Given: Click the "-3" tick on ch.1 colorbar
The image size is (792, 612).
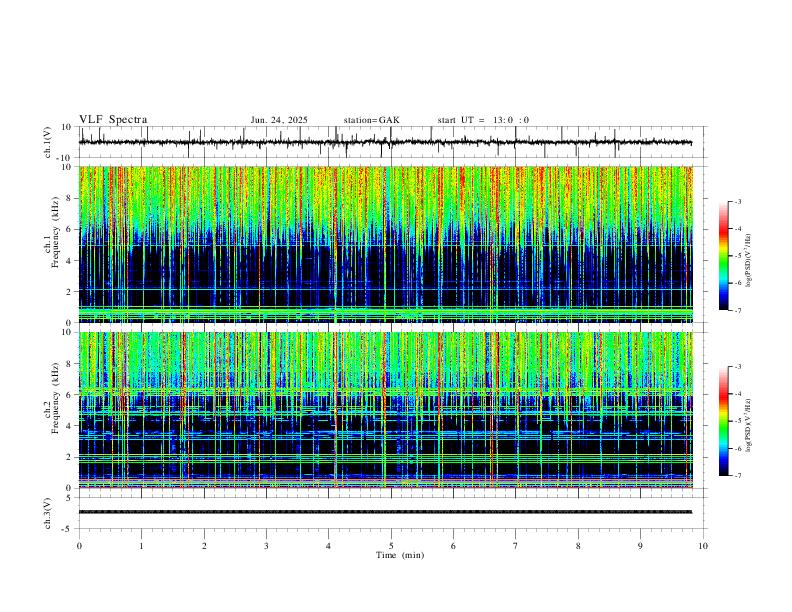Looking at the screenshot, I should point(738,201).
